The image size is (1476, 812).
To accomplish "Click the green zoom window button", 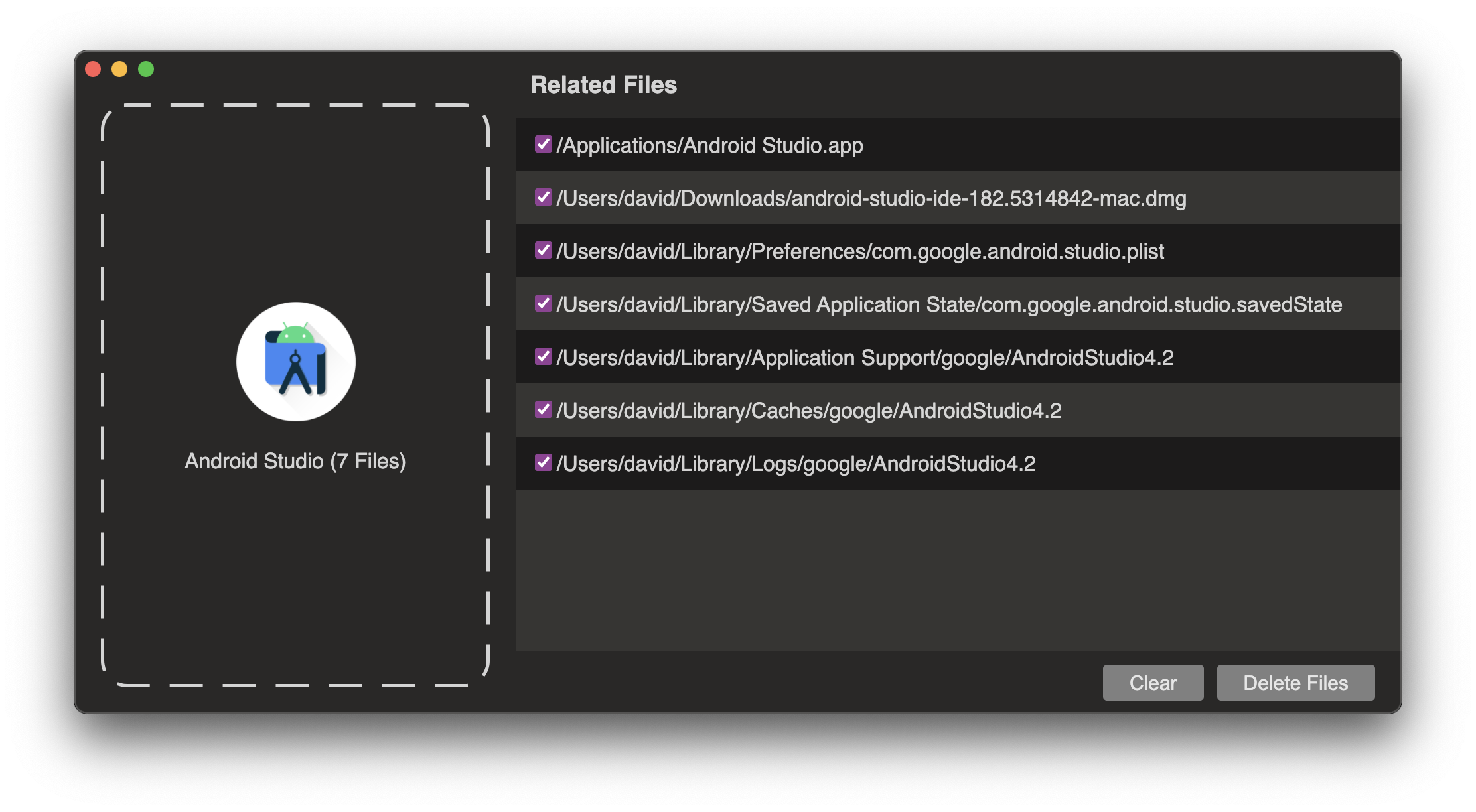I will pyautogui.click(x=146, y=69).
